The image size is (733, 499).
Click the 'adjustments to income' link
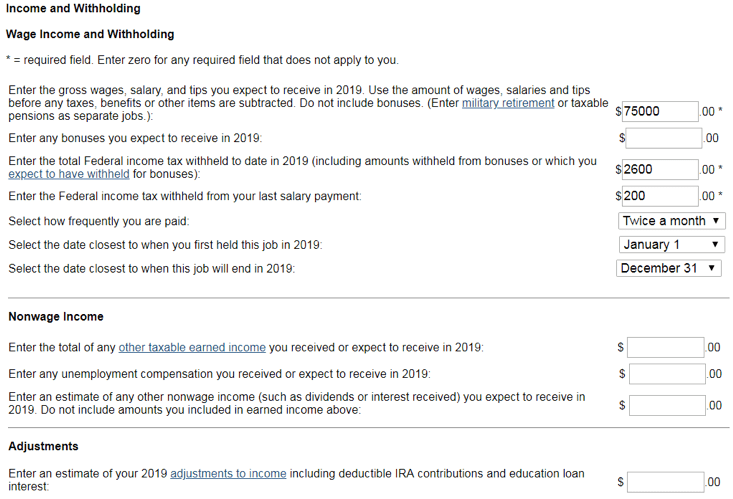click(x=228, y=474)
